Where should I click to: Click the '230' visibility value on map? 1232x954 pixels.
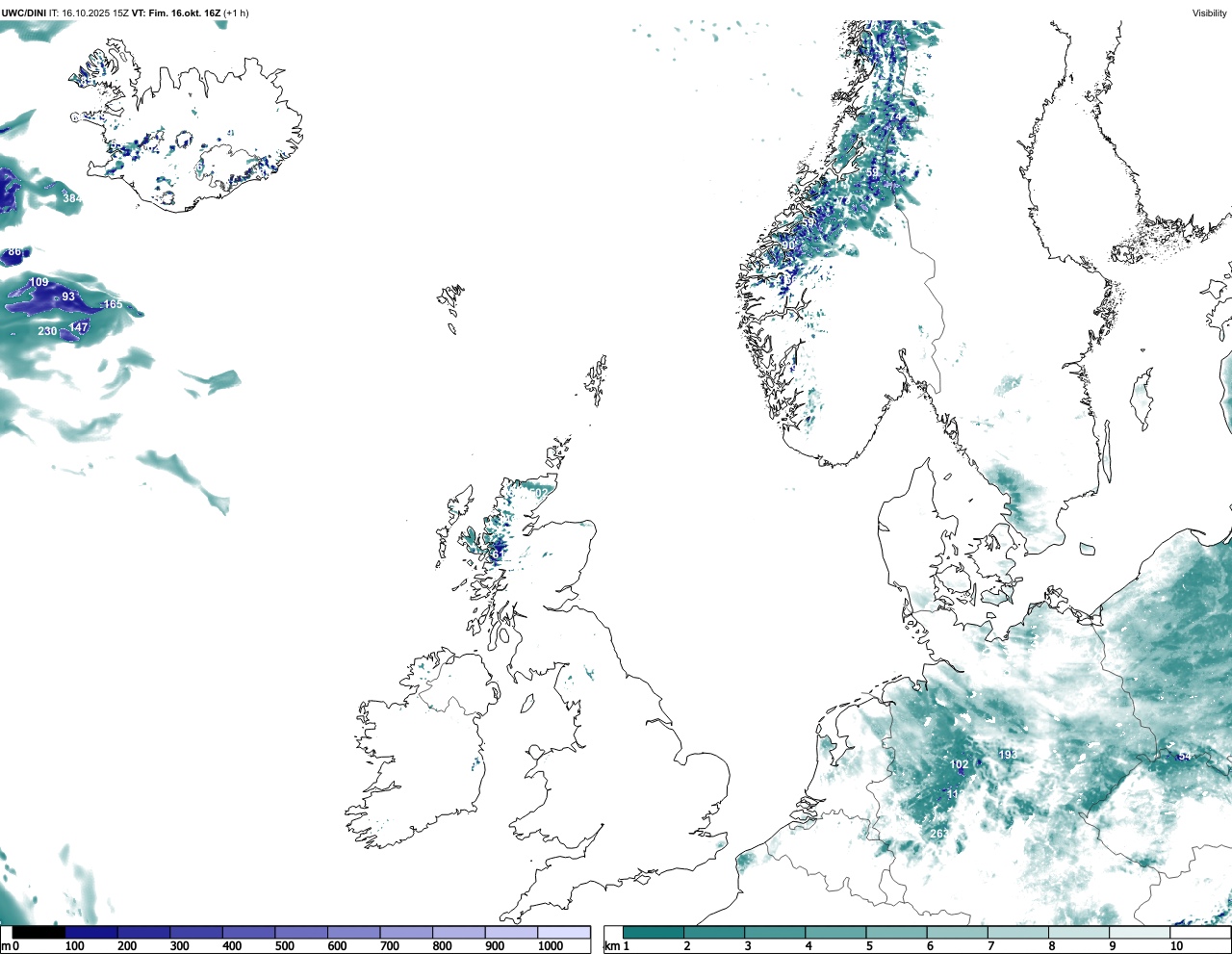pyautogui.click(x=47, y=331)
